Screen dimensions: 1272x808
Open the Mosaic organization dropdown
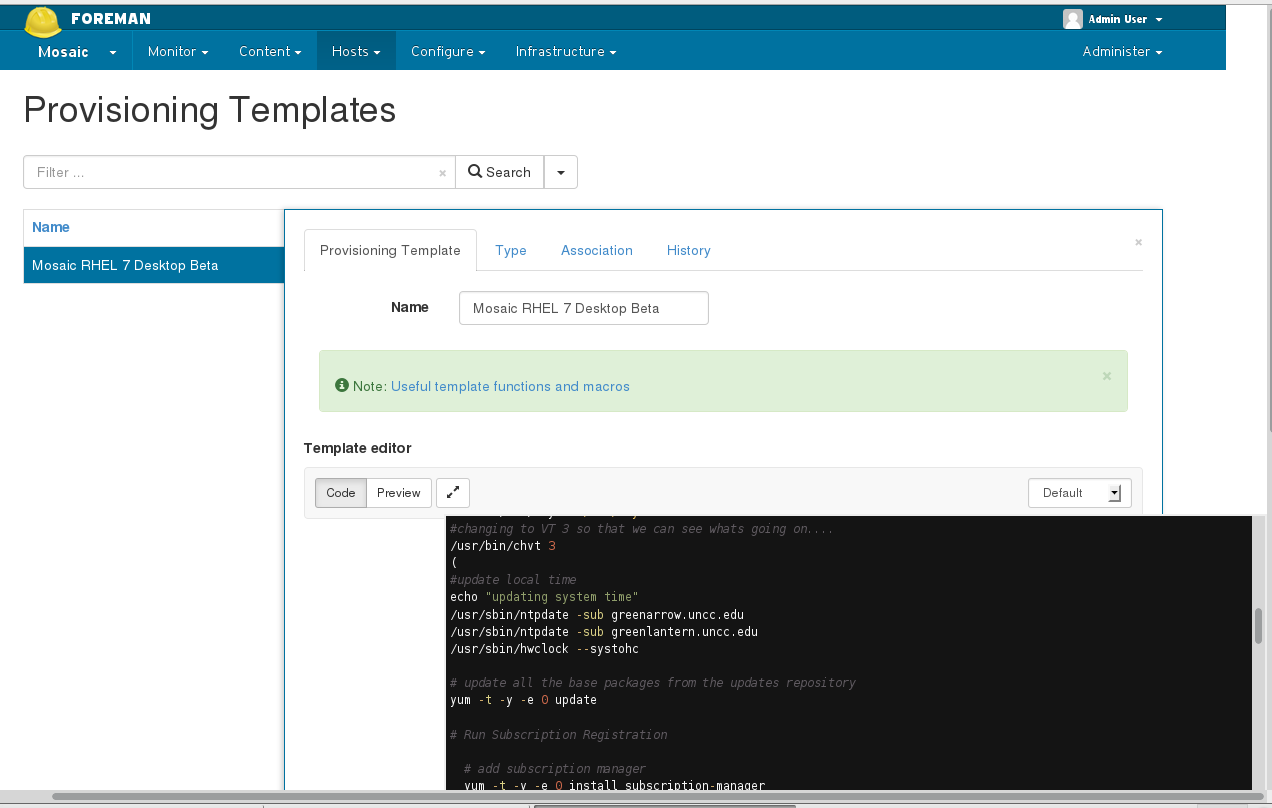pyautogui.click(x=77, y=51)
